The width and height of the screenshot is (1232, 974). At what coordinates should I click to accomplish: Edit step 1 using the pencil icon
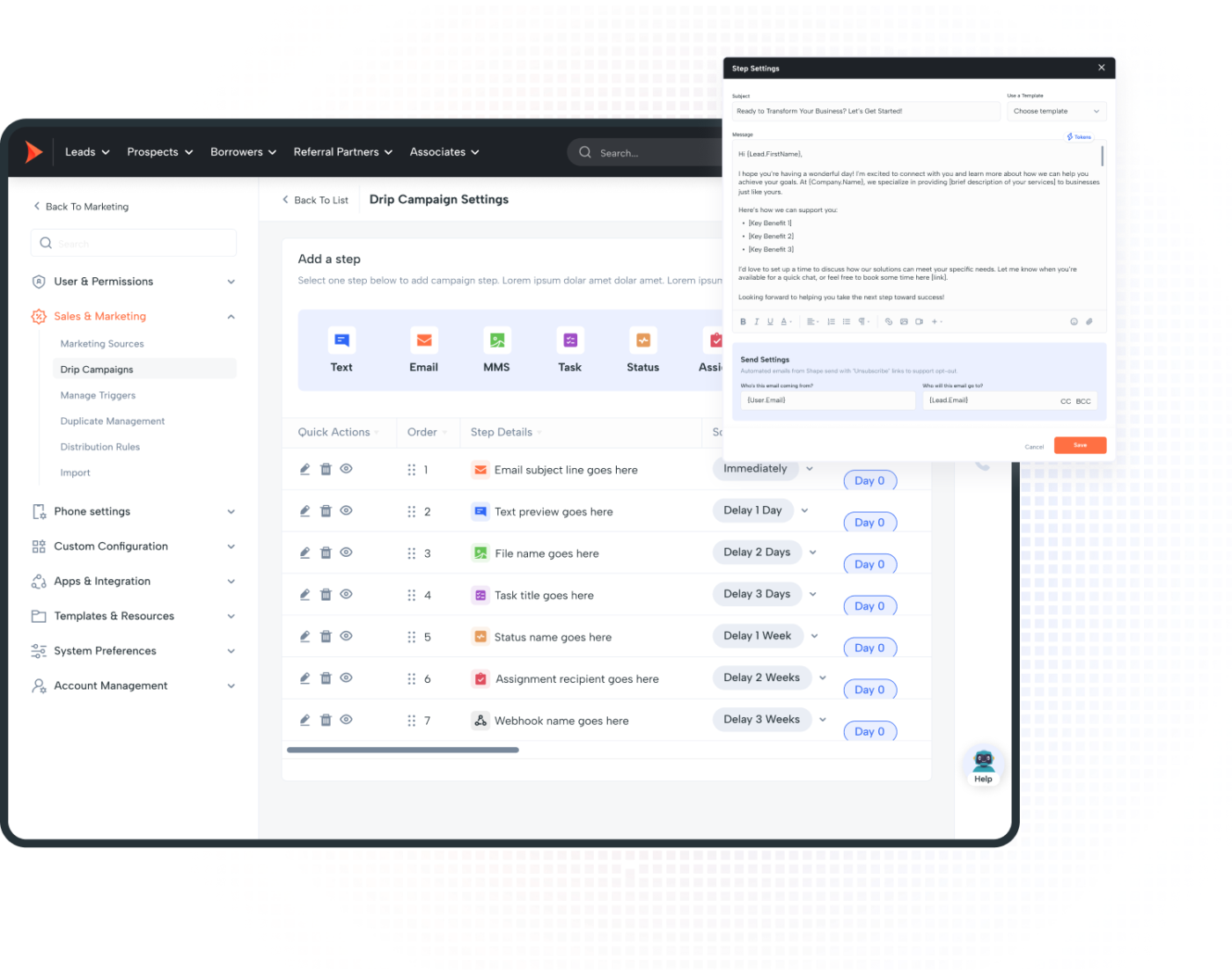click(x=304, y=469)
